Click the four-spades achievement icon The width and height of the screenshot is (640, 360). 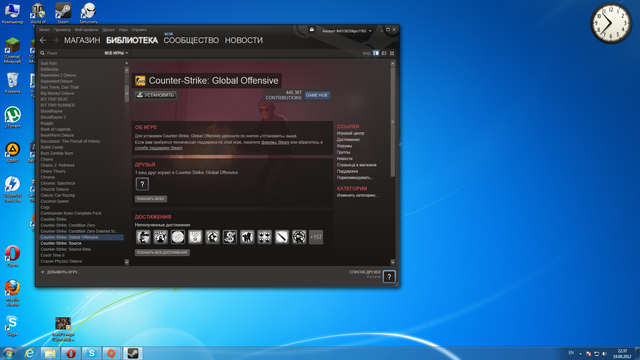pos(264,237)
